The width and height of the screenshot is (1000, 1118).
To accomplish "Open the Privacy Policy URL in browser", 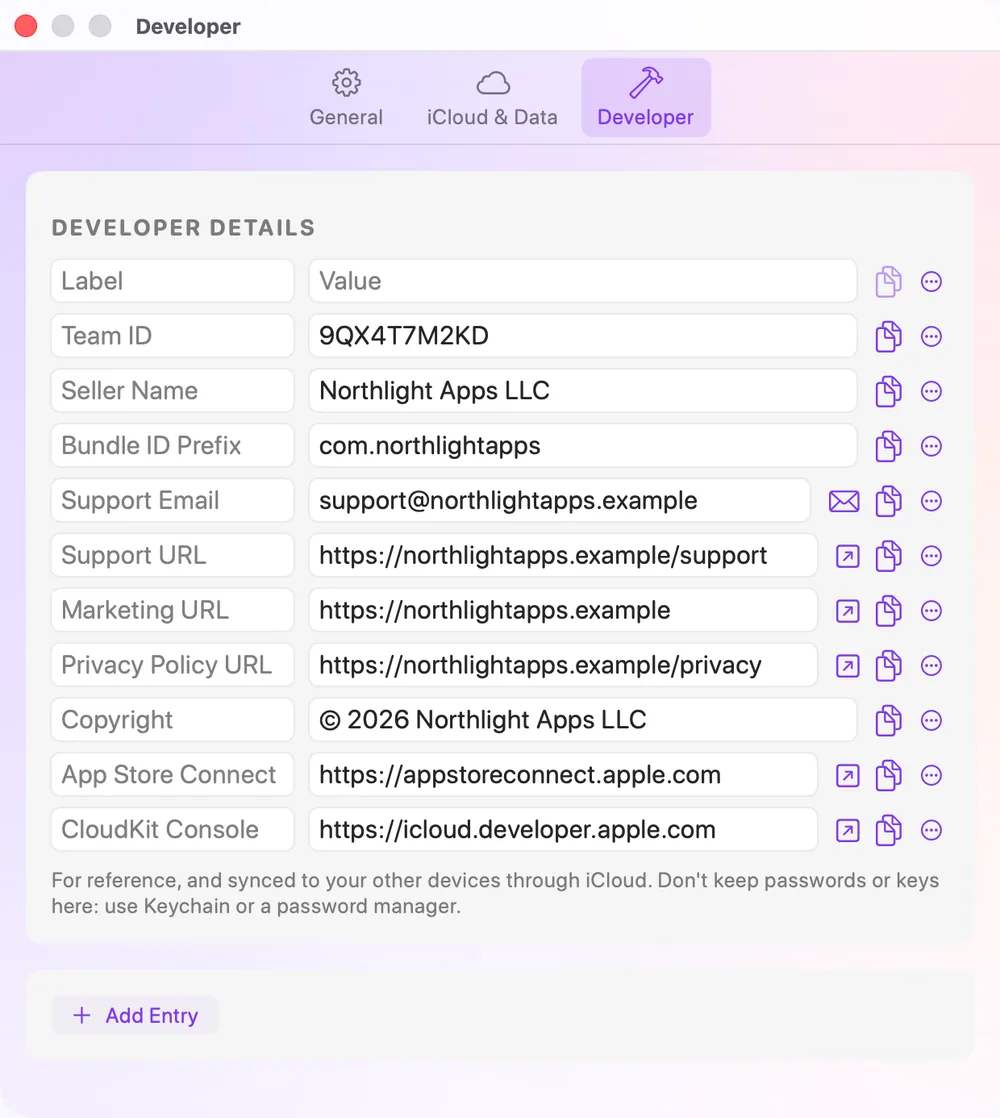I will 847,666.
